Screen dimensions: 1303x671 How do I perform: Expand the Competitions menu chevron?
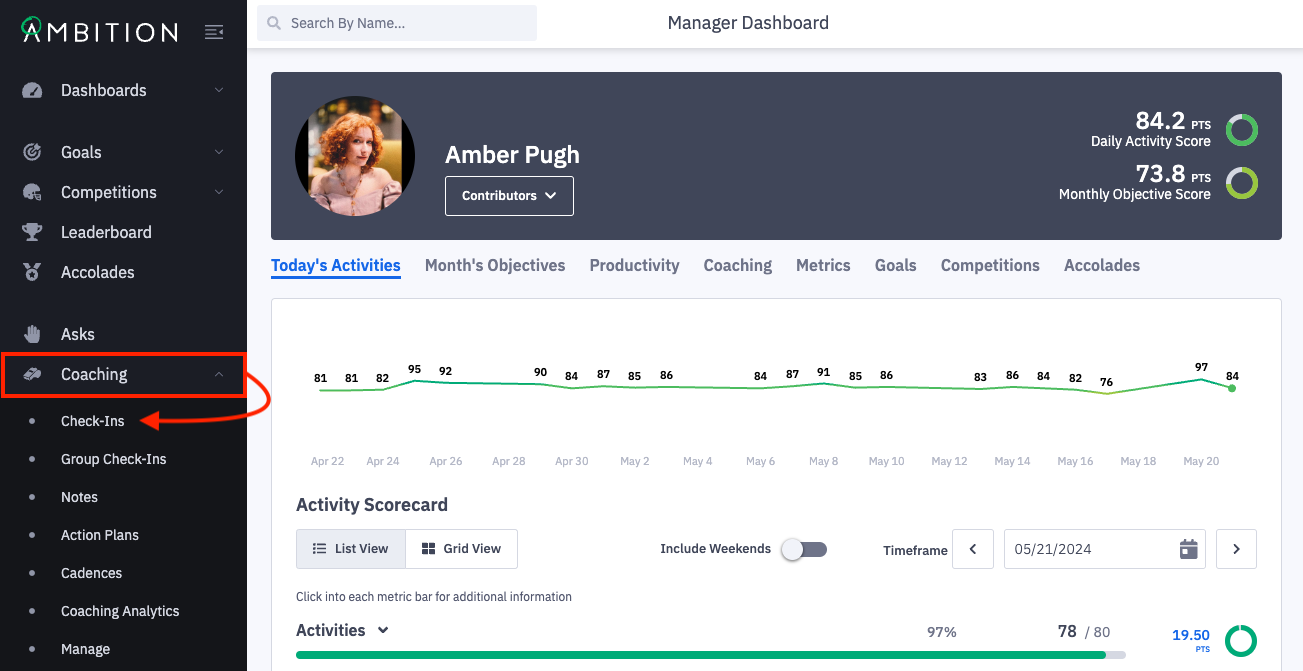pos(219,192)
